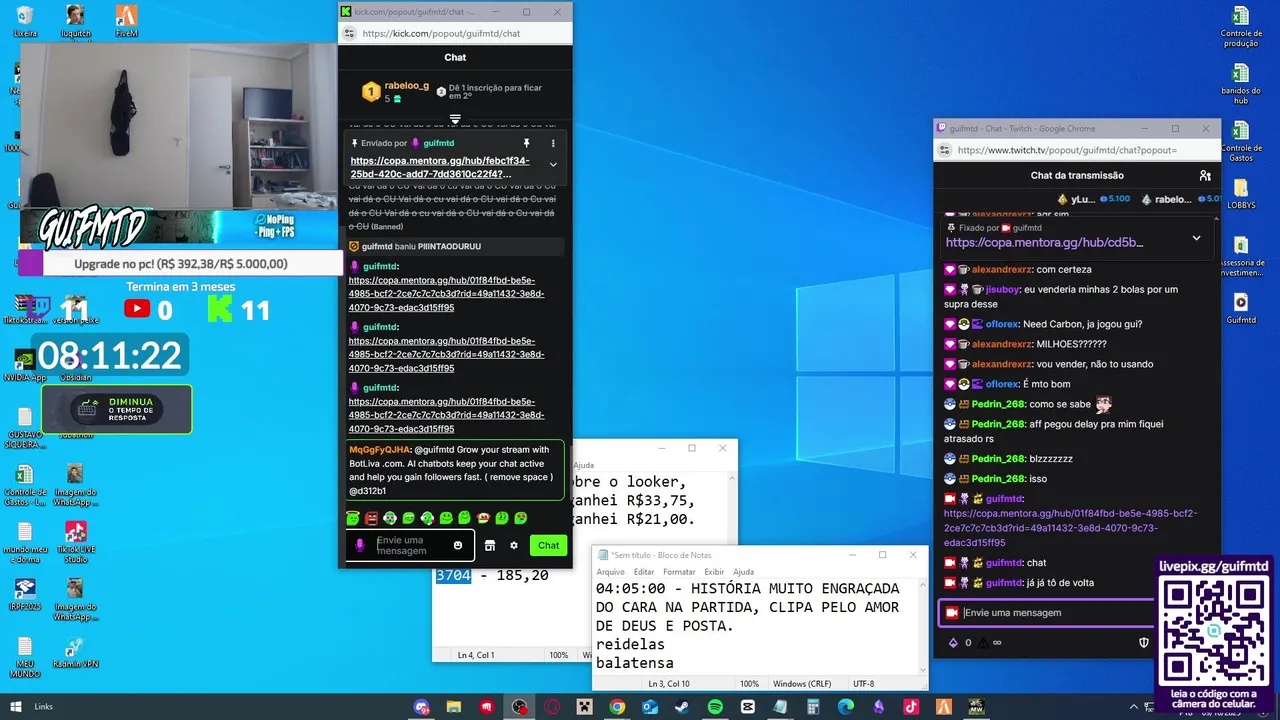Image resolution: width=1280 pixels, height=720 pixels.
Task: Open Radmin VPN desktop shortcut
Action: coord(75,653)
